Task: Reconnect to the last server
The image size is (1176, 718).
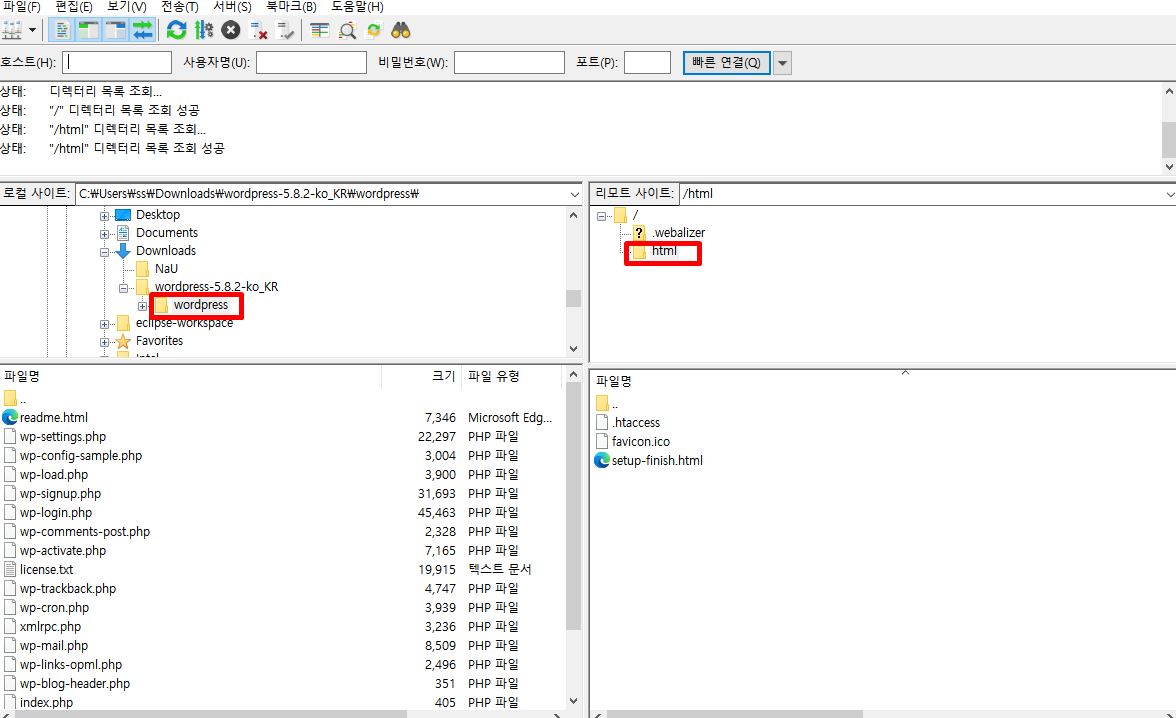Action: point(285,31)
